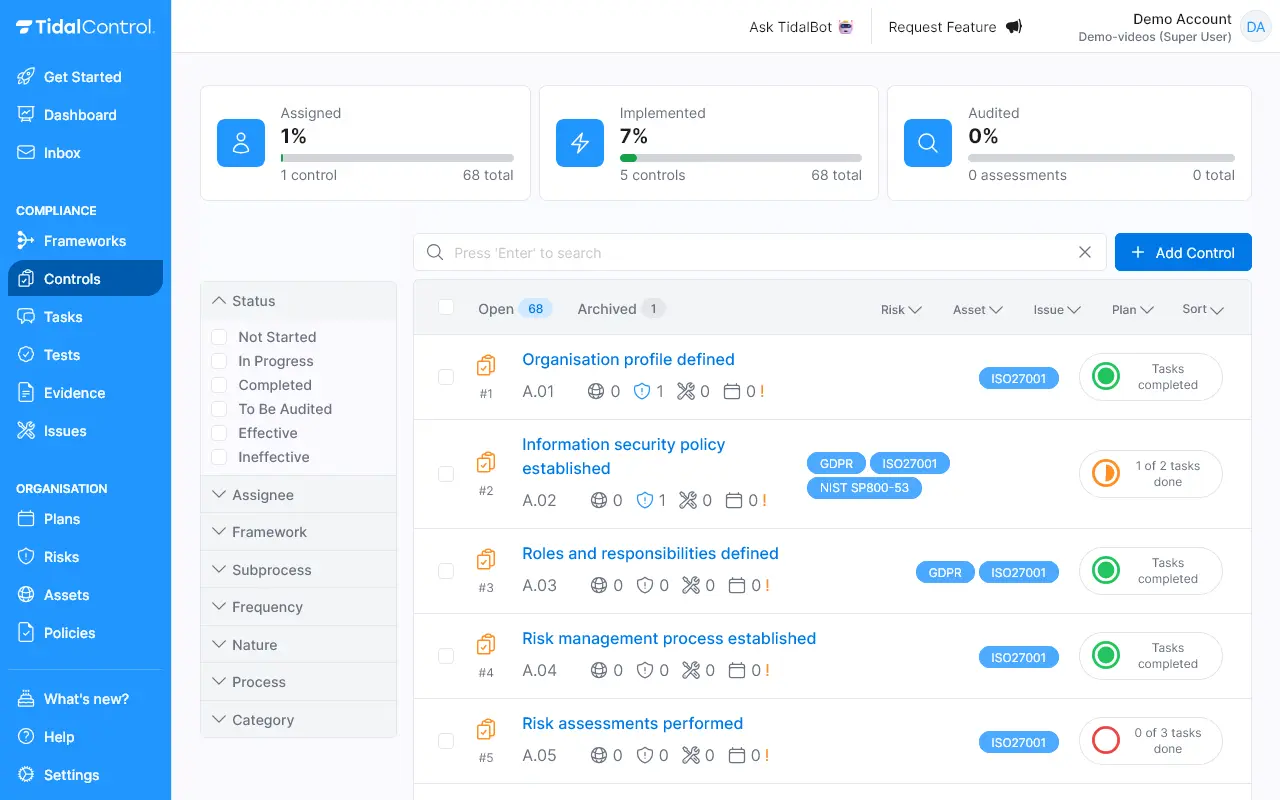This screenshot has height=800, width=1280.
Task: Click the 1 of 2 tasks done badge
Action: tap(1151, 474)
